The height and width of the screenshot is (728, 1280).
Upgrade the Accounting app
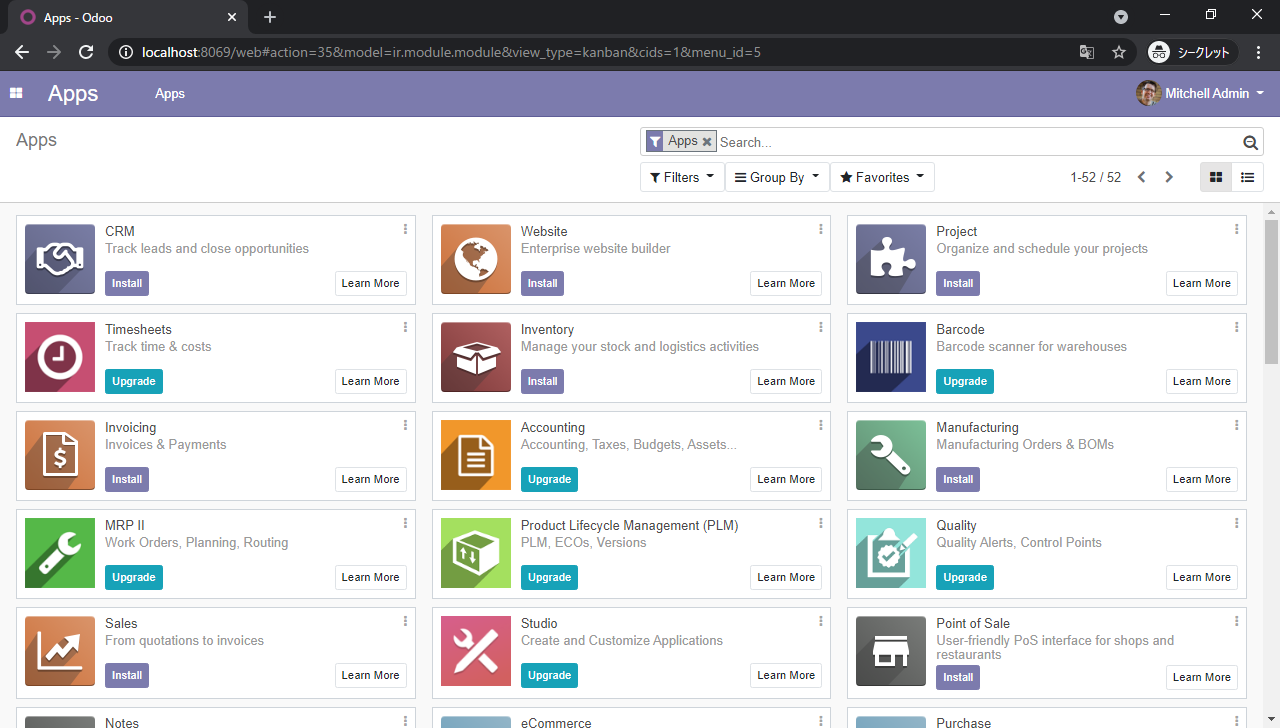549,479
